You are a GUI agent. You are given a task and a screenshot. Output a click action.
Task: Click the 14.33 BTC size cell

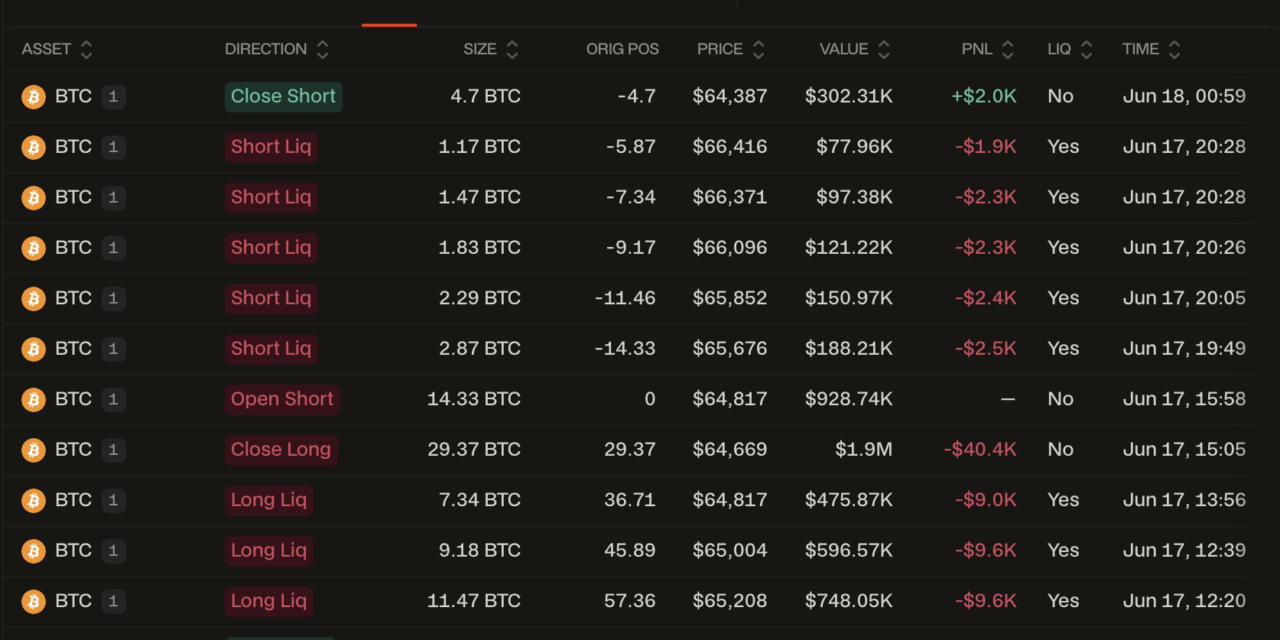click(x=474, y=400)
